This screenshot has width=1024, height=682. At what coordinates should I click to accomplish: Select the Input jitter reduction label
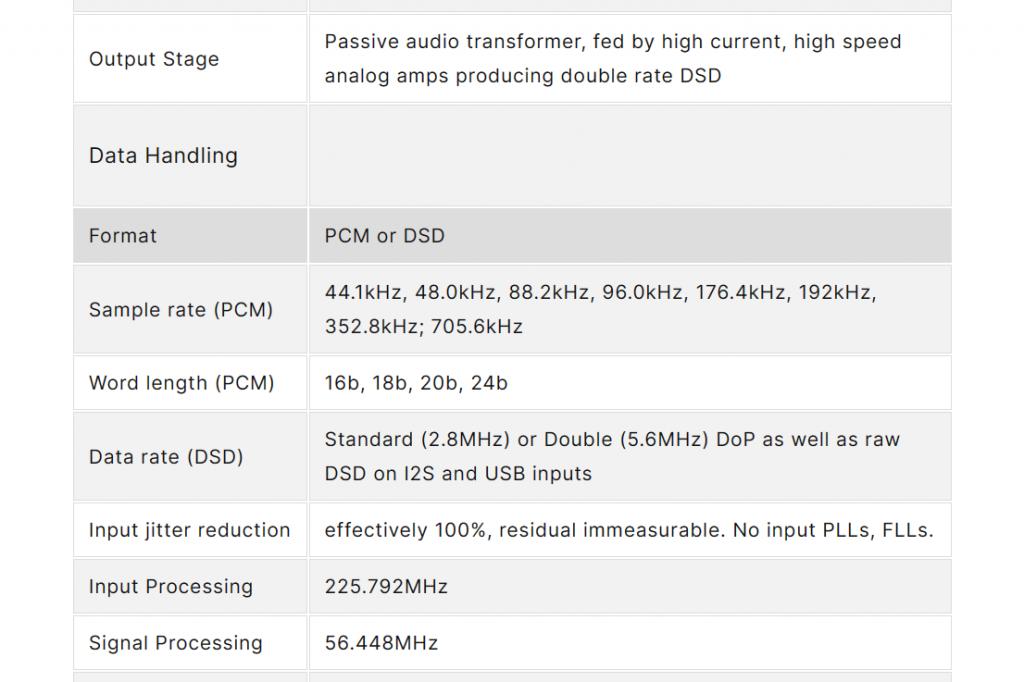tap(190, 530)
